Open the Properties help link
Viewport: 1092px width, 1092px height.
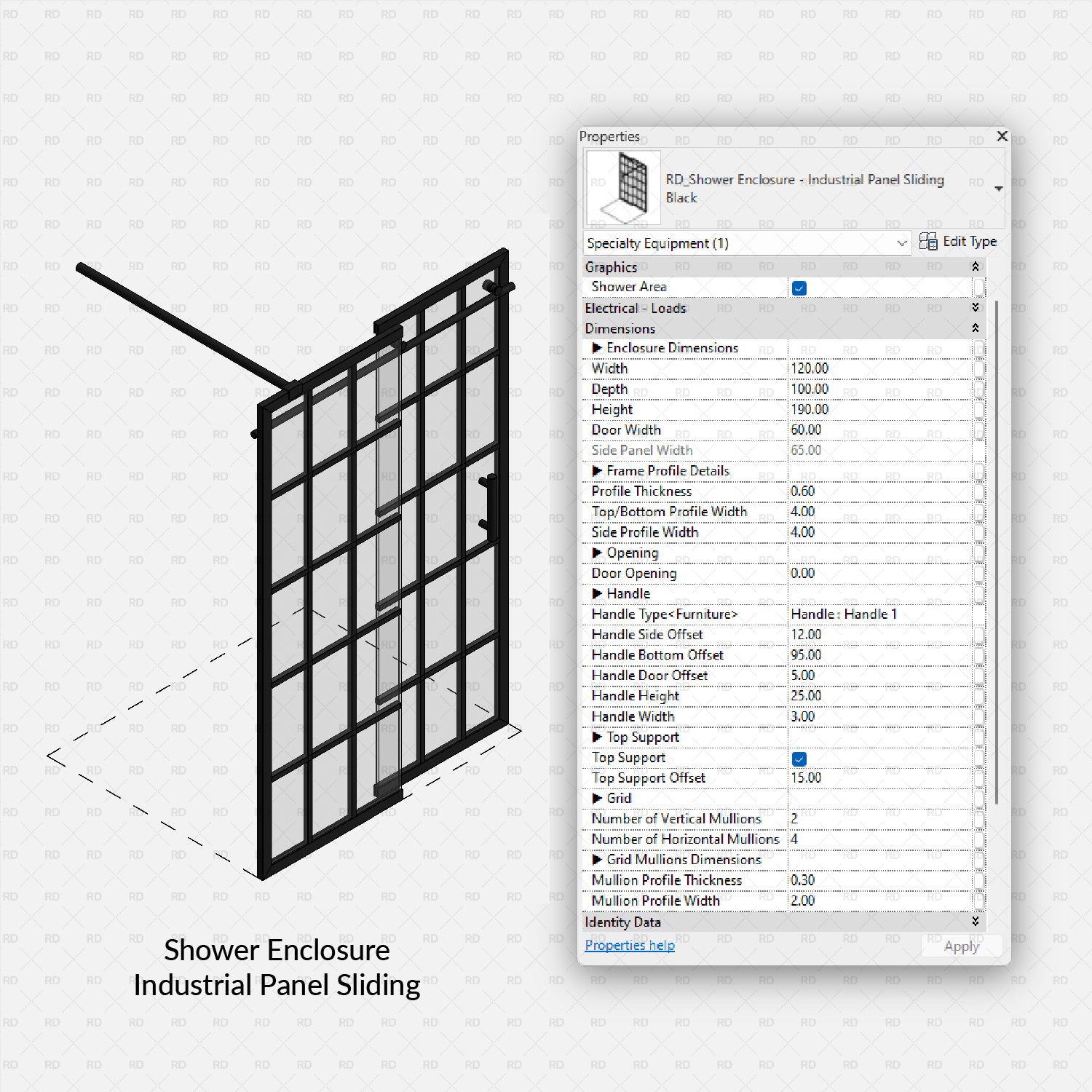pyautogui.click(x=629, y=945)
